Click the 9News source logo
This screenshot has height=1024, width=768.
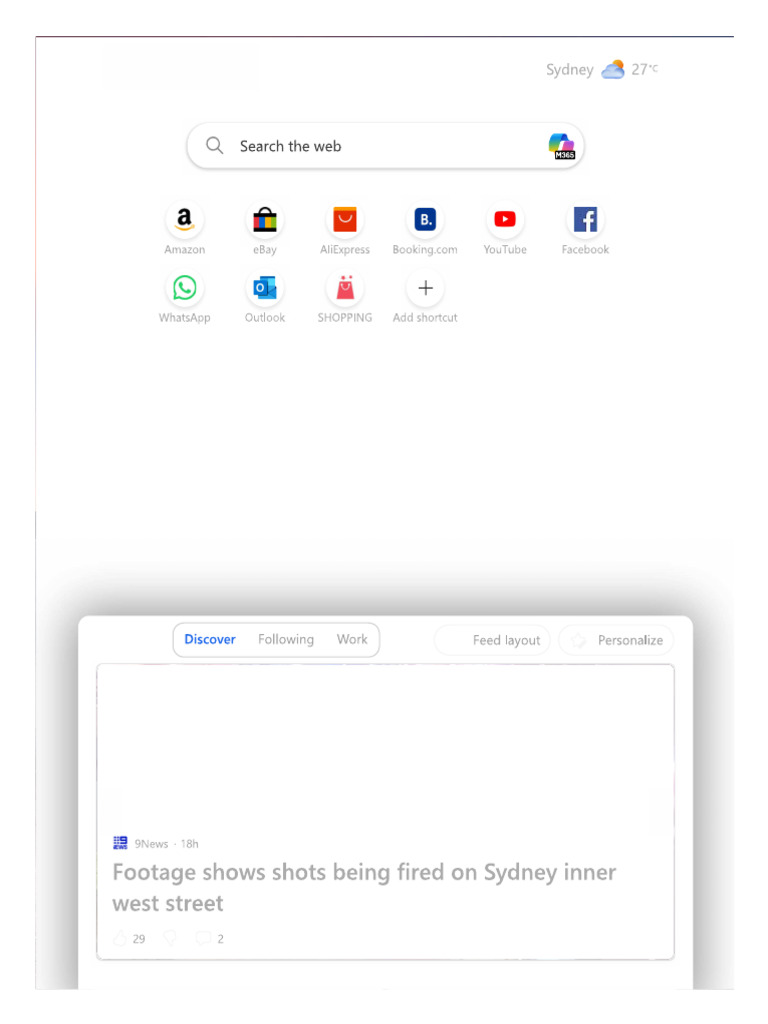coord(120,843)
